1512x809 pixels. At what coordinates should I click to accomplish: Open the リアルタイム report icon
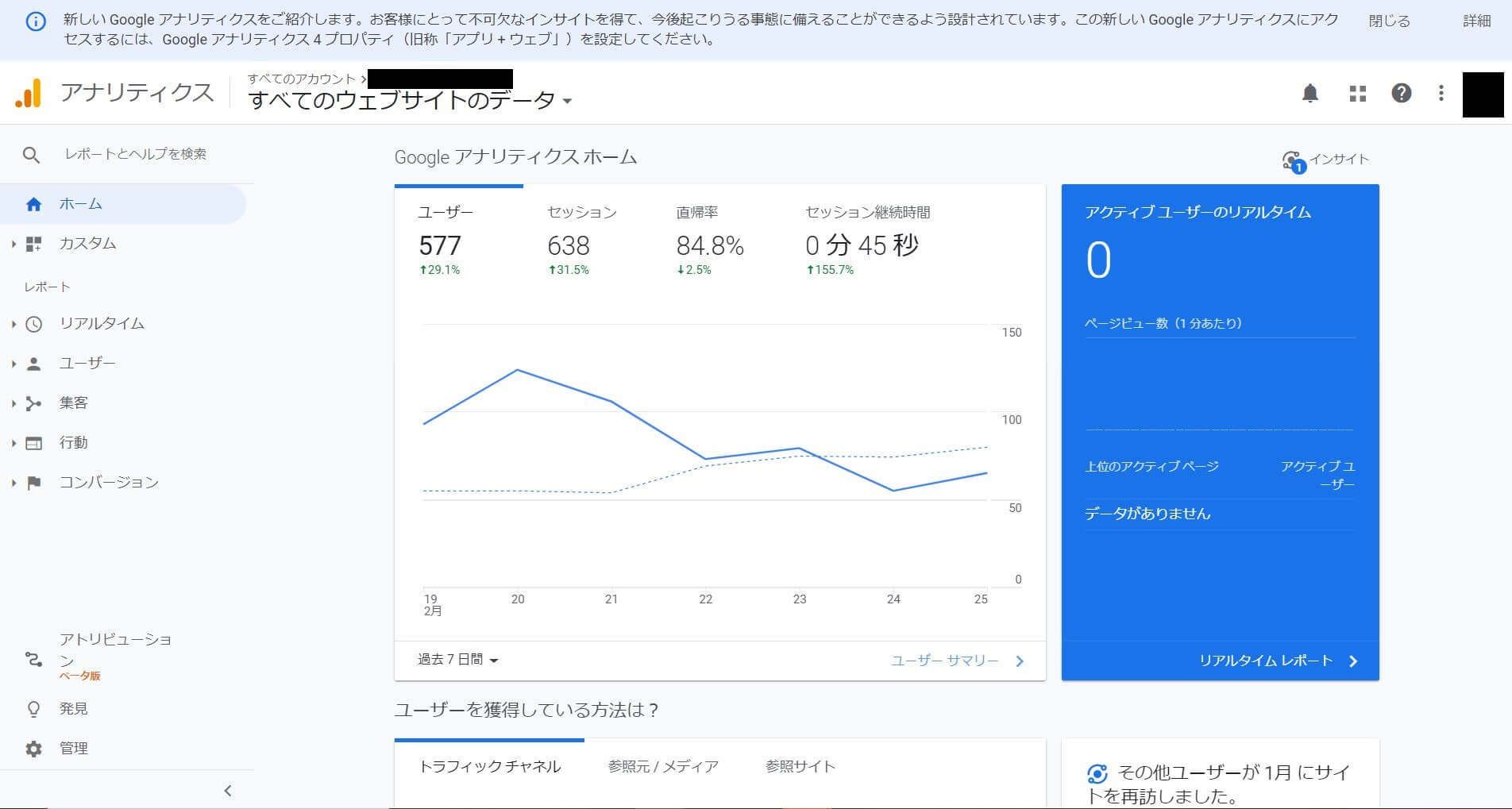point(33,323)
